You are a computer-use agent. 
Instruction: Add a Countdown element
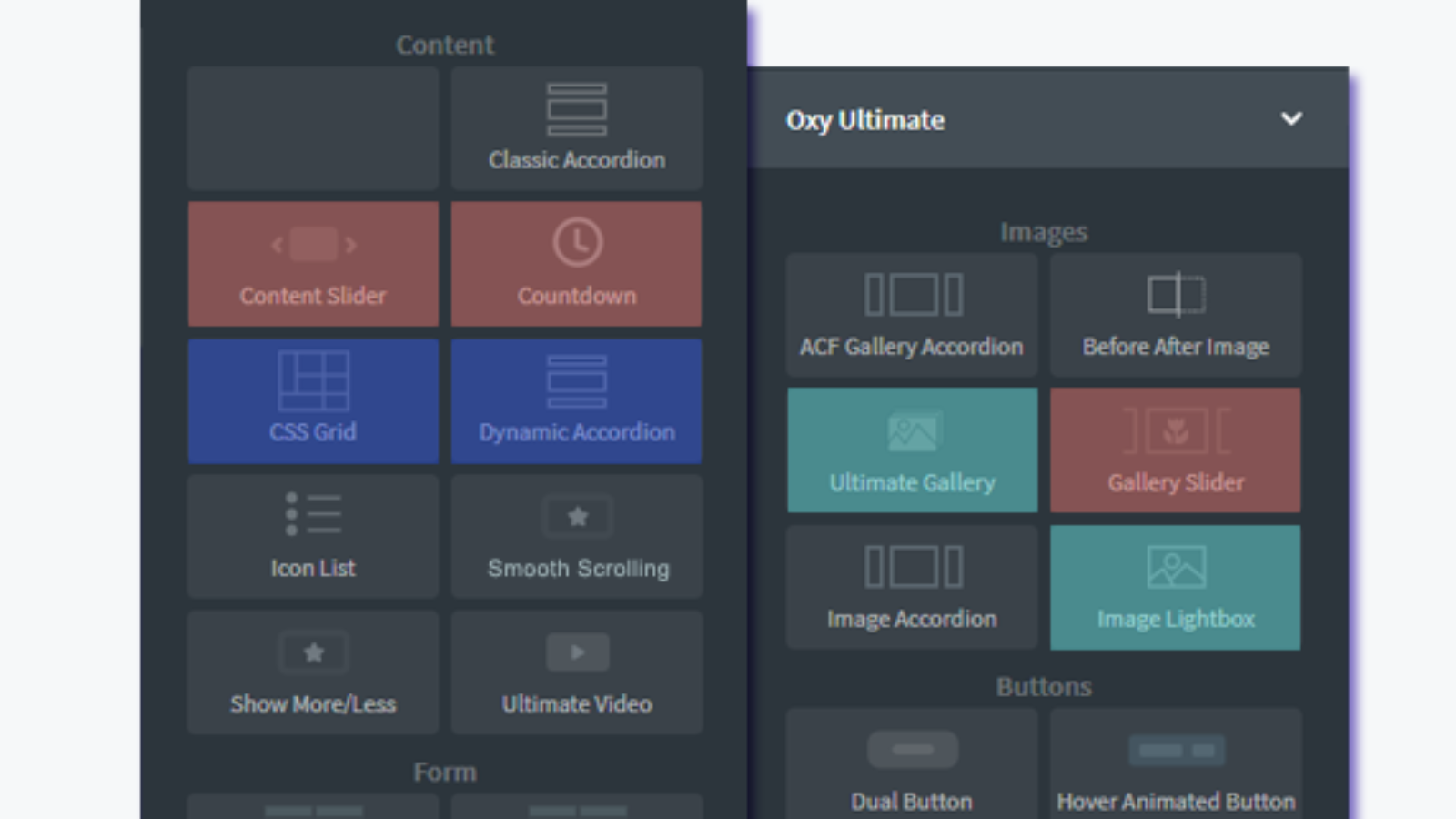coord(577,264)
